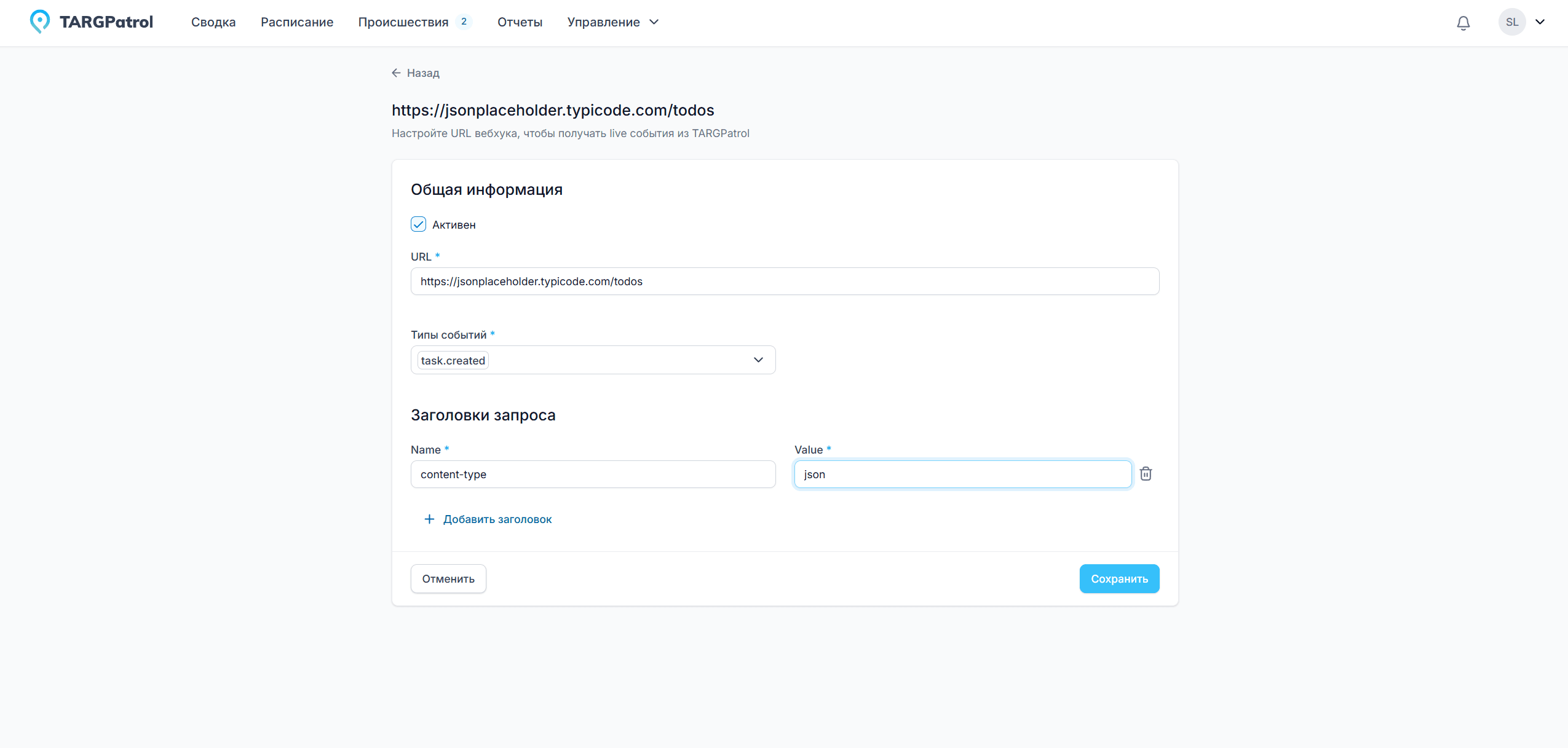Click the Отменить cancel button
This screenshot has width=1568, height=748.
pyautogui.click(x=449, y=579)
